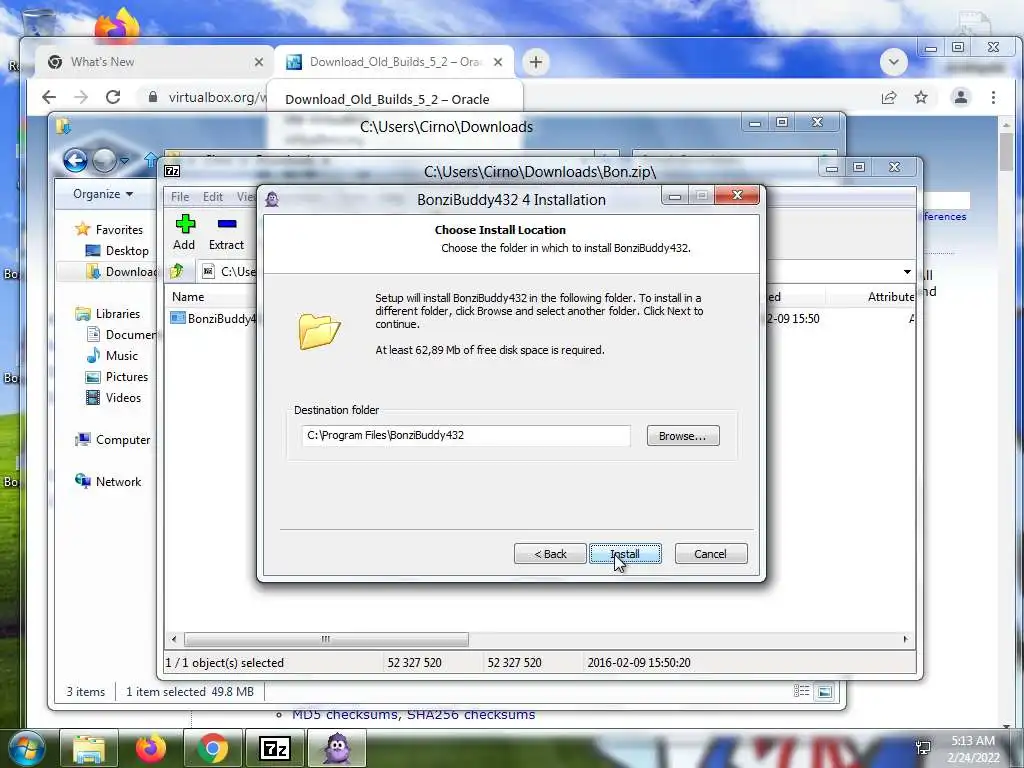Select Computer in Explorer navigation pane

point(113,440)
